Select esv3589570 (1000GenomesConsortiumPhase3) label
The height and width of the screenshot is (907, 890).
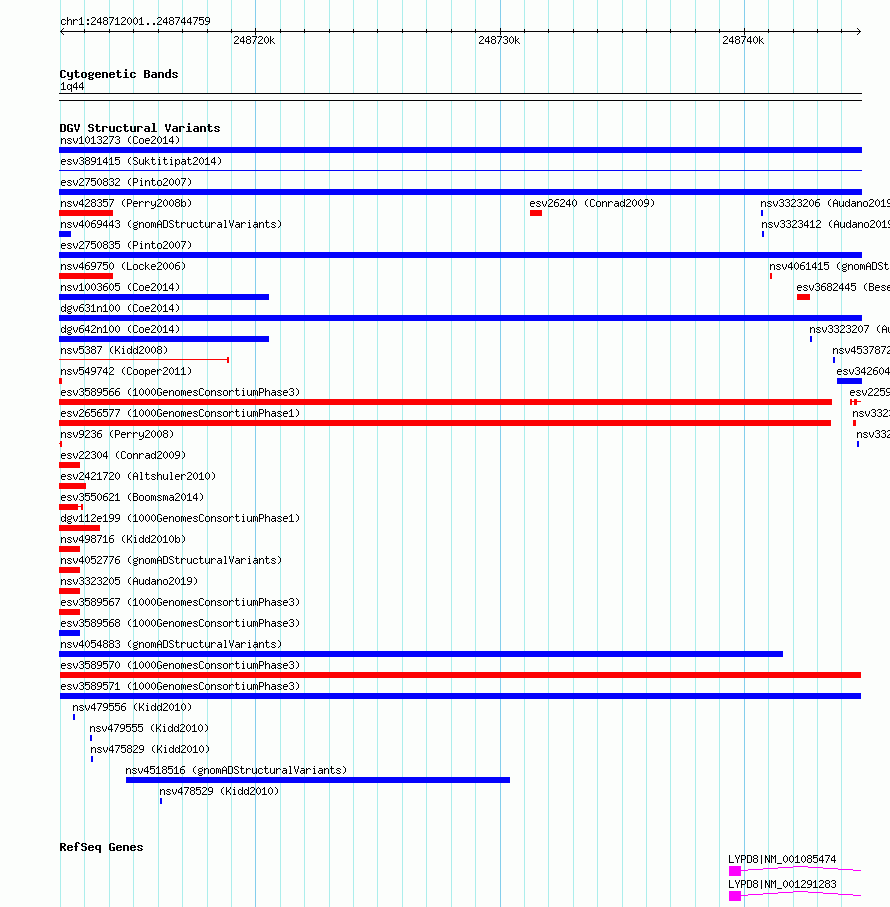point(180,666)
